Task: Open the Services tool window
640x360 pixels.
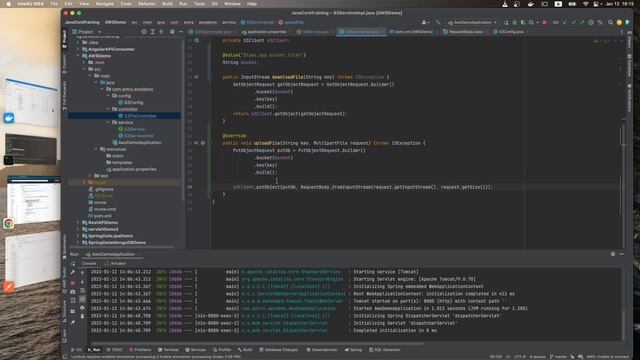Action: point(196,350)
